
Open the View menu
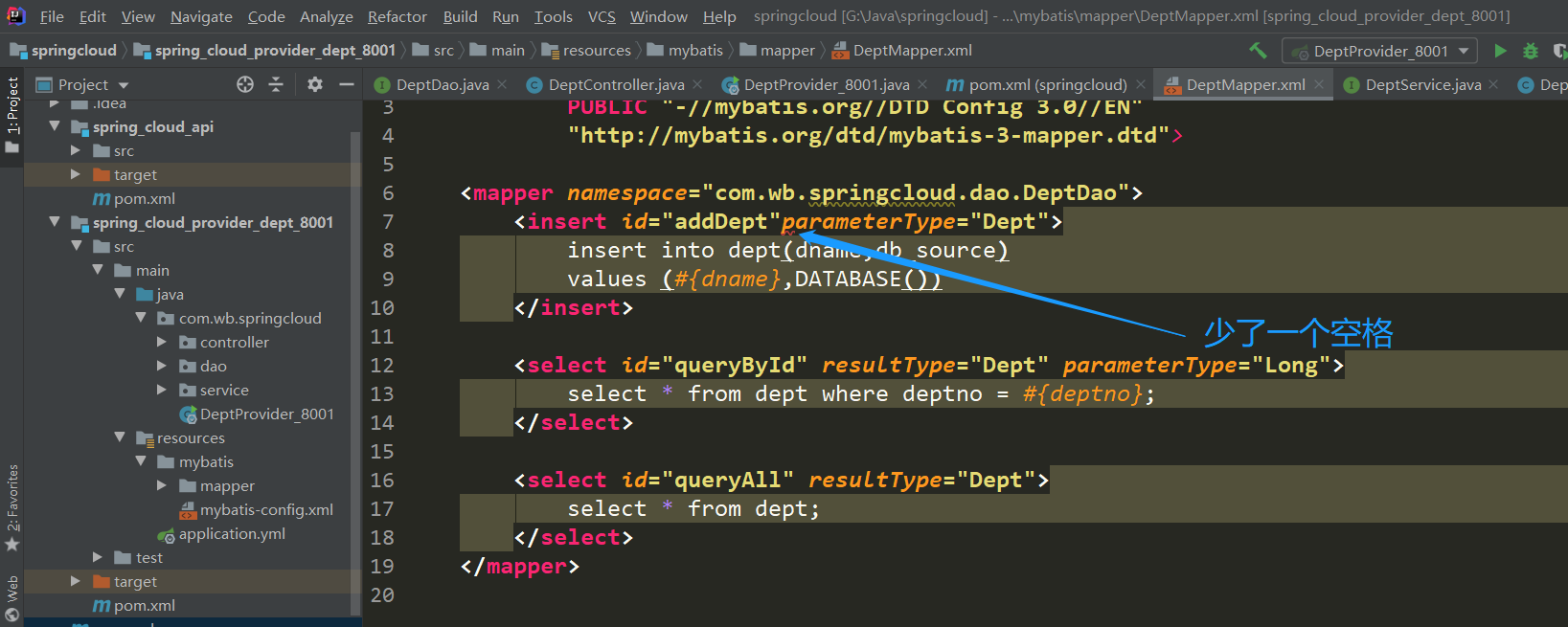tap(138, 16)
